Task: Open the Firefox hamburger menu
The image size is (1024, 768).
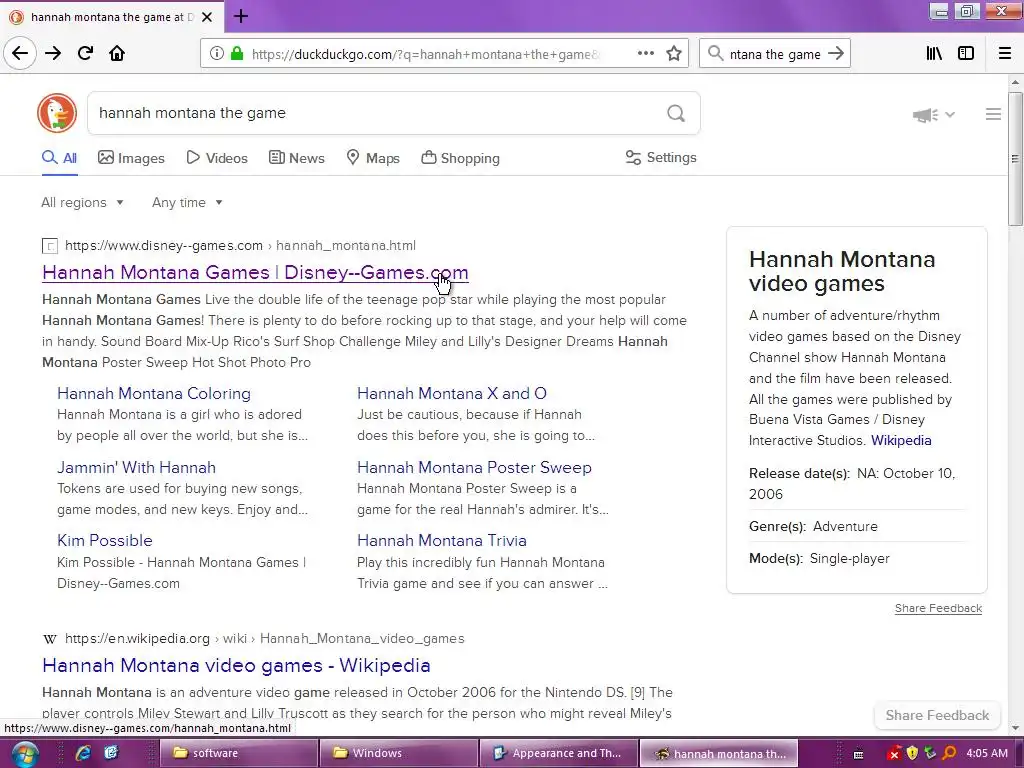Action: pos(1004,54)
